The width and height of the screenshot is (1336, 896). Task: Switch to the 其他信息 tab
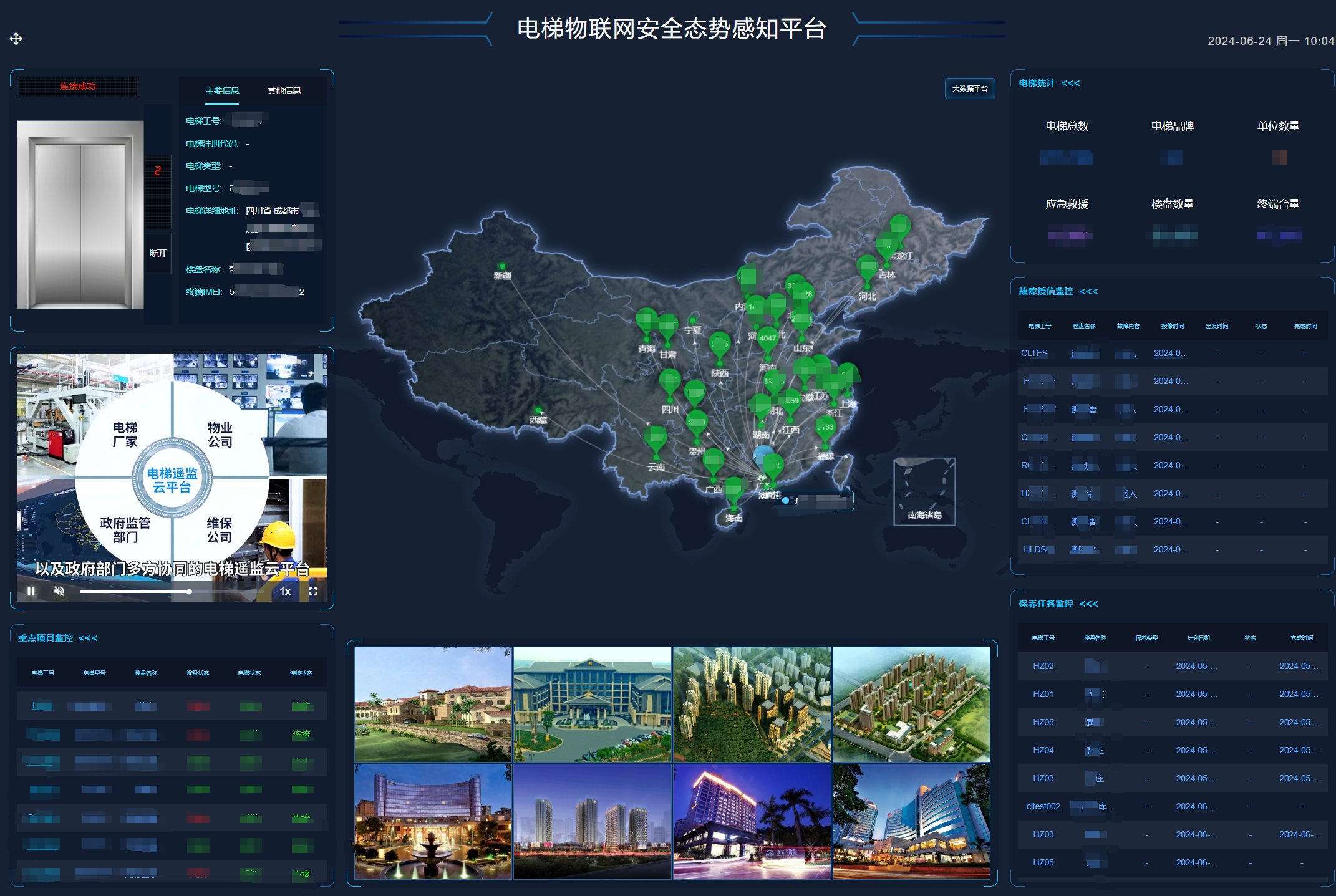click(x=283, y=90)
